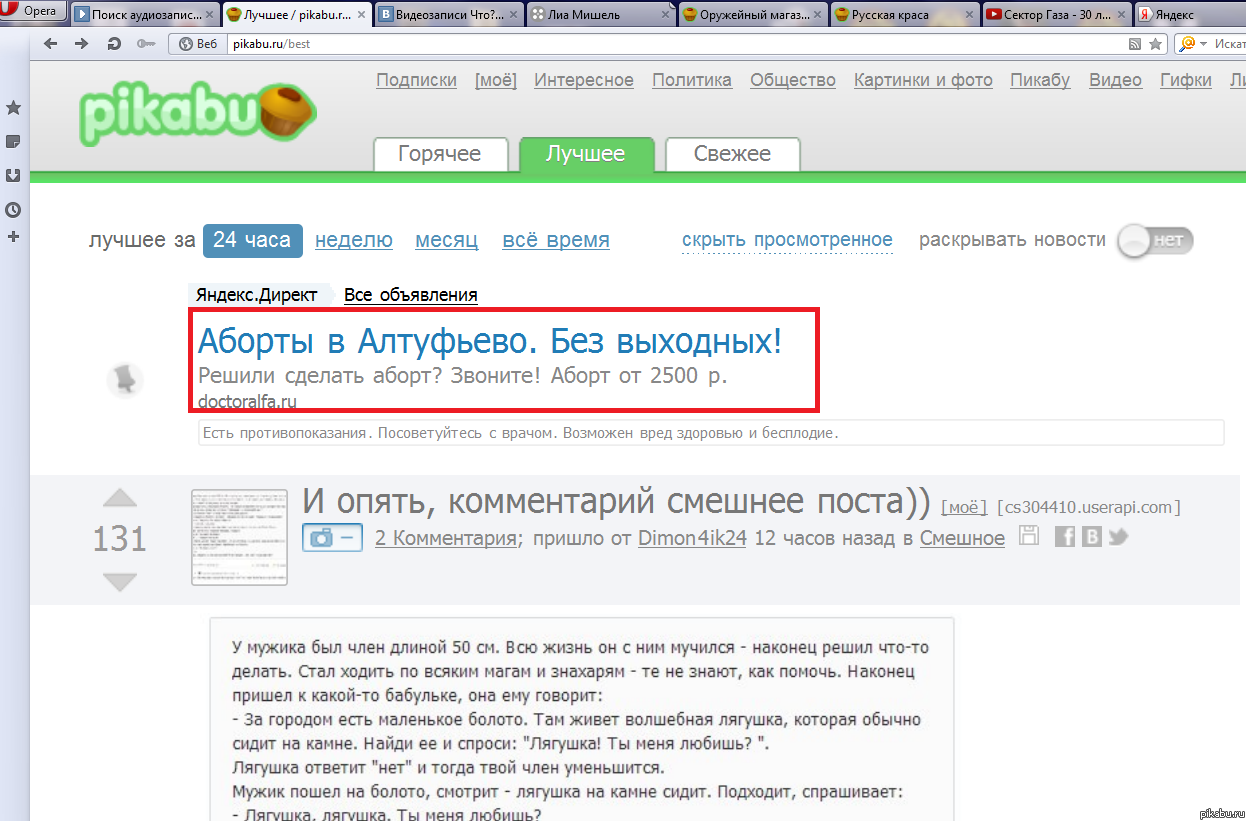The image size is (1246, 821).
Task: Switch to the 'Свежее' tab
Action: coord(733,154)
